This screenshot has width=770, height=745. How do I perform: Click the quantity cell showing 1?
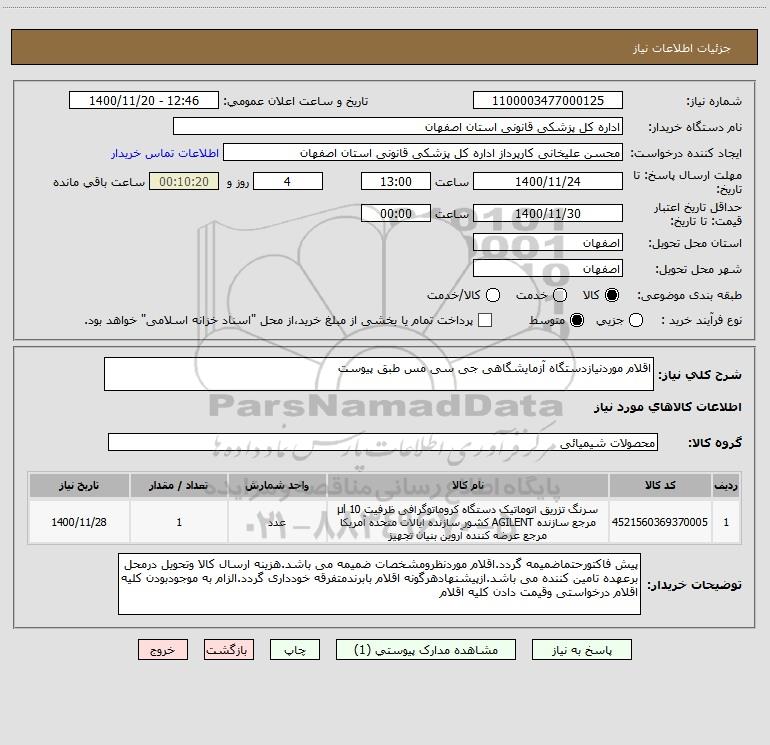tap(179, 522)
